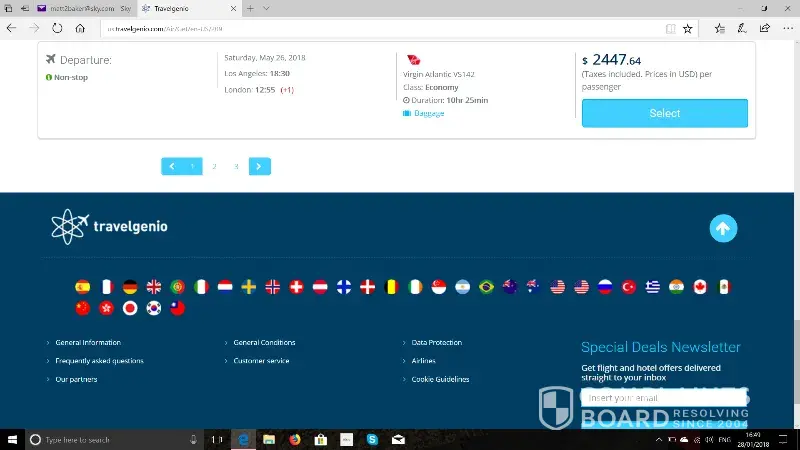This screenshot has height=450, width=800.
Task: Open General Conditions footer link
Action: 264,342
